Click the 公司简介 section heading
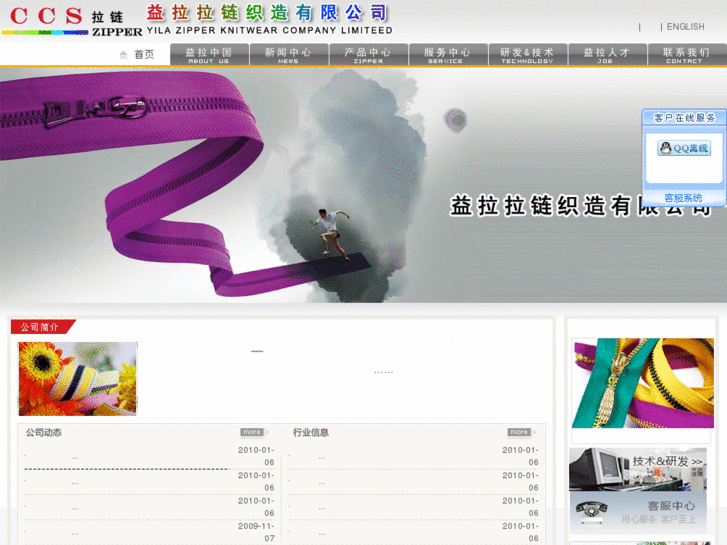Screen dimensions: 727x545 click(x=43, y=327)
